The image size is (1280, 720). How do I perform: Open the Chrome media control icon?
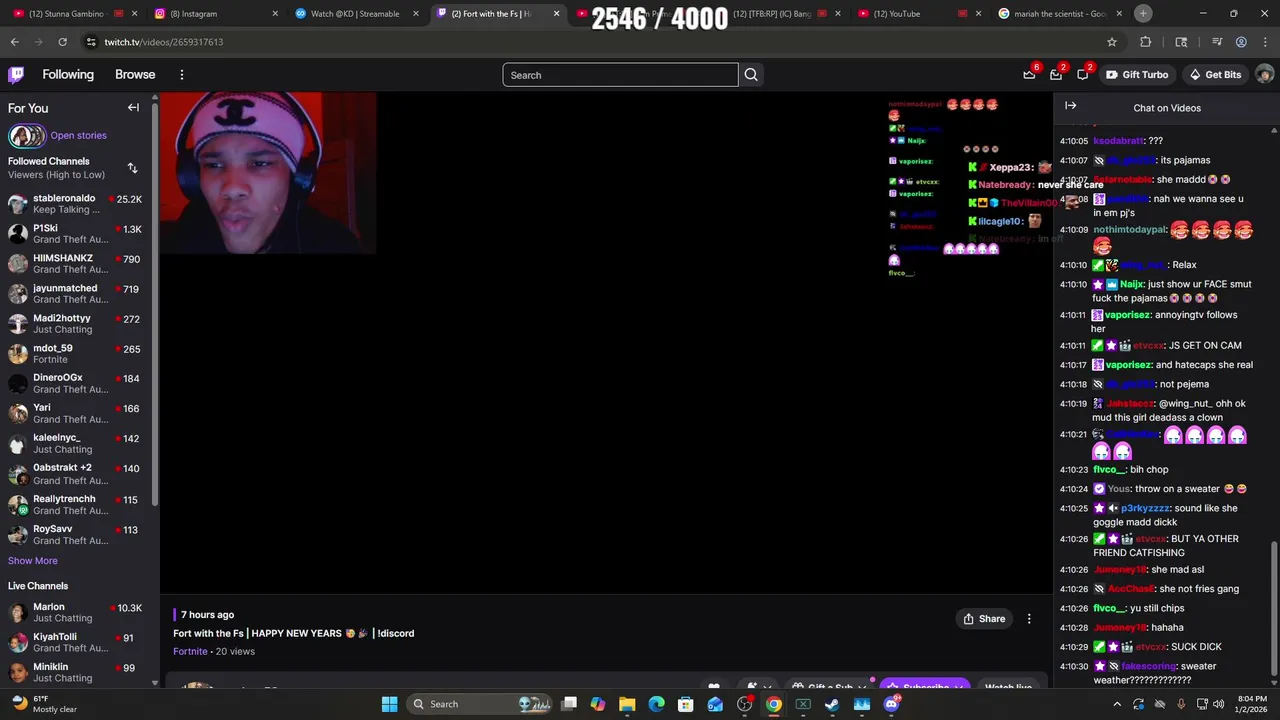[1216, 42]
